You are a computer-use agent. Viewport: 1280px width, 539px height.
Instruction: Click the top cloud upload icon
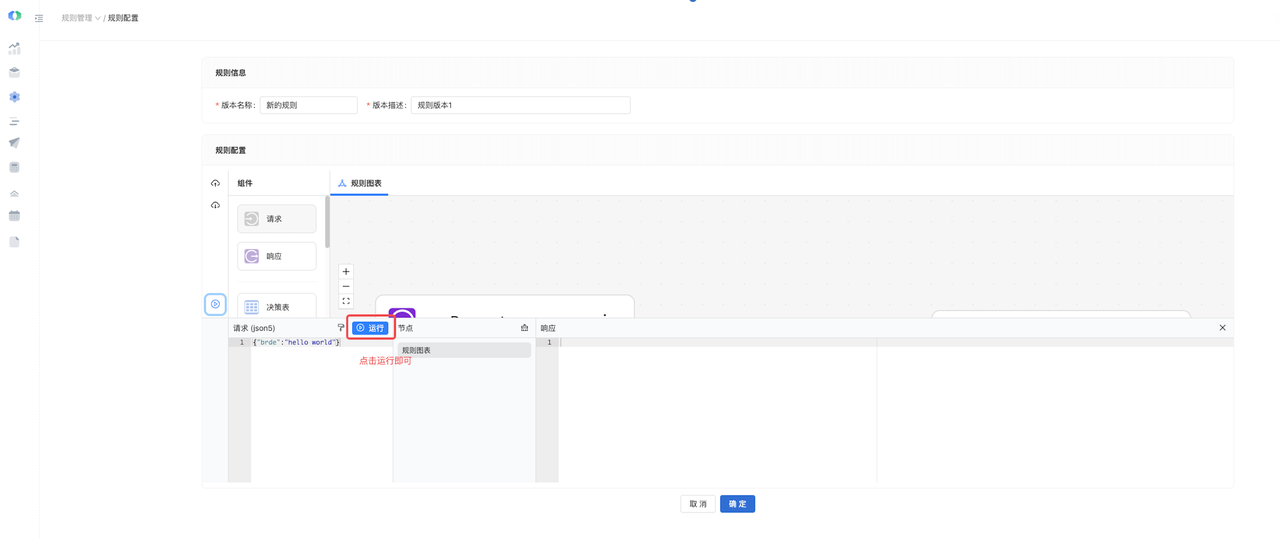click(215, 183)
